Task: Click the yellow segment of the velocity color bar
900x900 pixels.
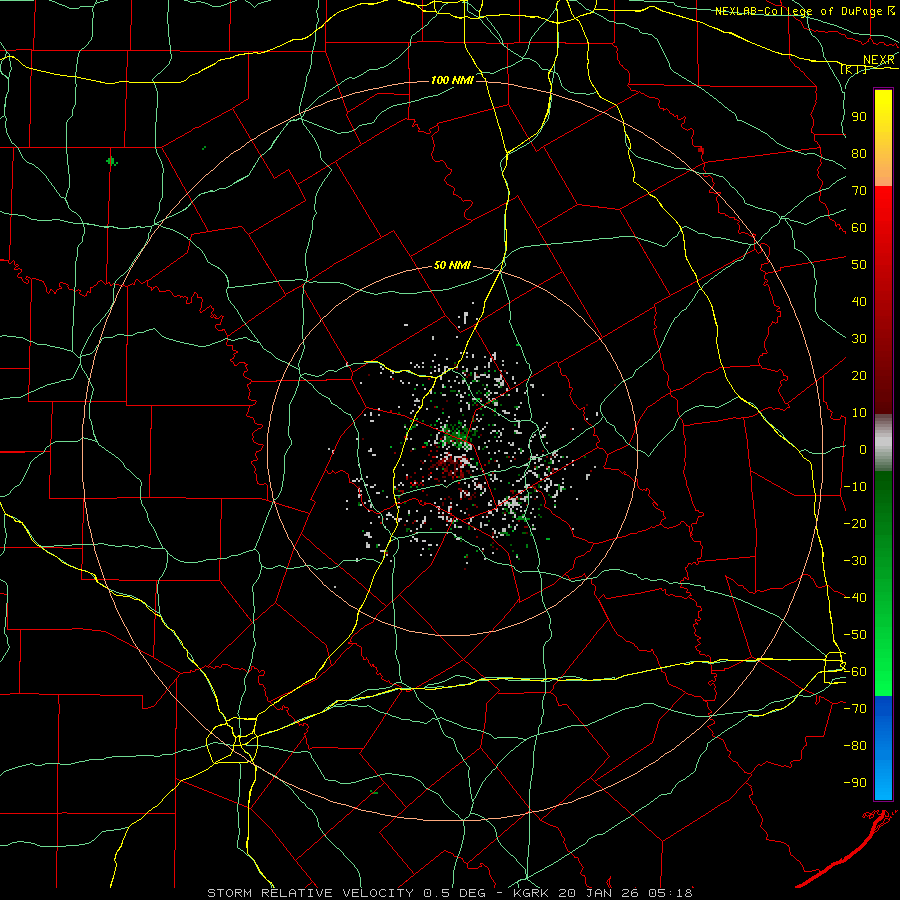Action: [883, 138]
